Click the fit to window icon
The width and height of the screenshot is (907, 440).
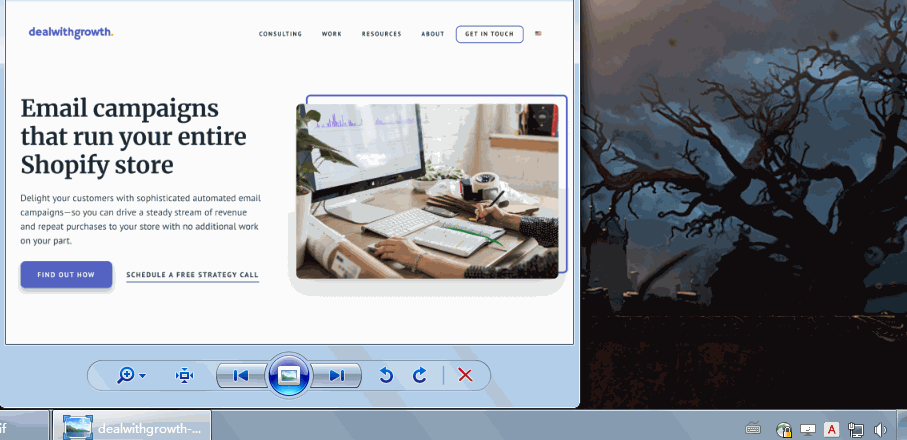[x=185, y=376]
